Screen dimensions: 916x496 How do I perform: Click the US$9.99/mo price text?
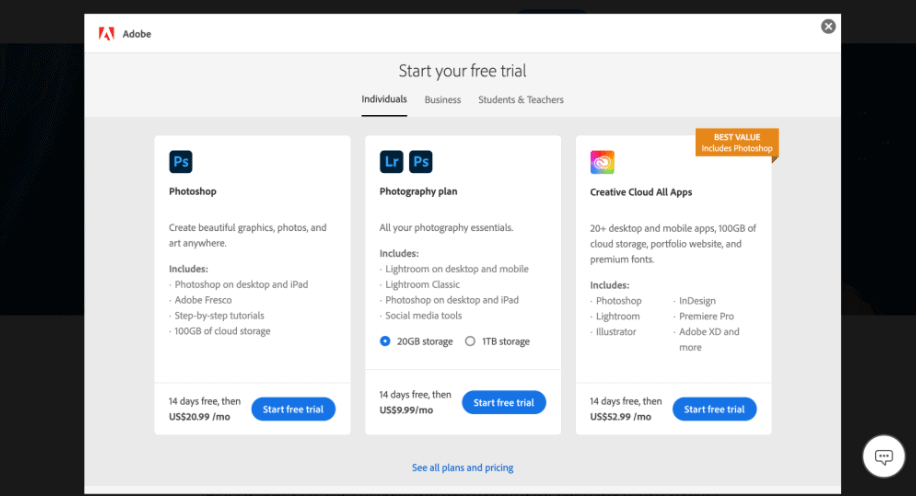pos(406,410)
